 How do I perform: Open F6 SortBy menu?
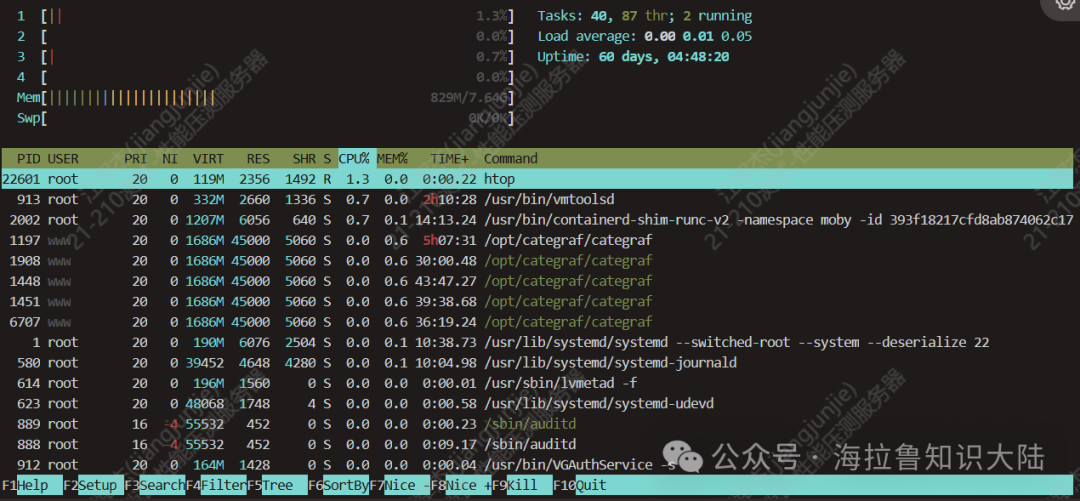click(x=338, y=485)
